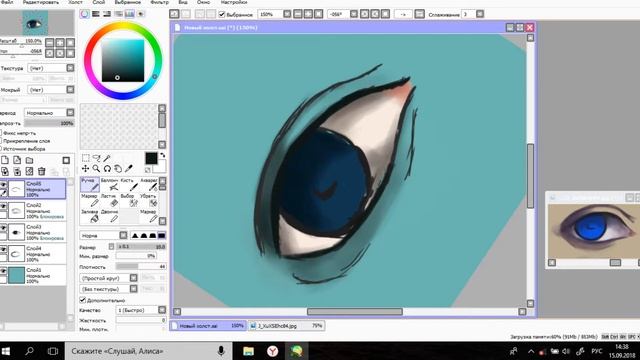Open the Текстура dropdown

tap(51, 68)
